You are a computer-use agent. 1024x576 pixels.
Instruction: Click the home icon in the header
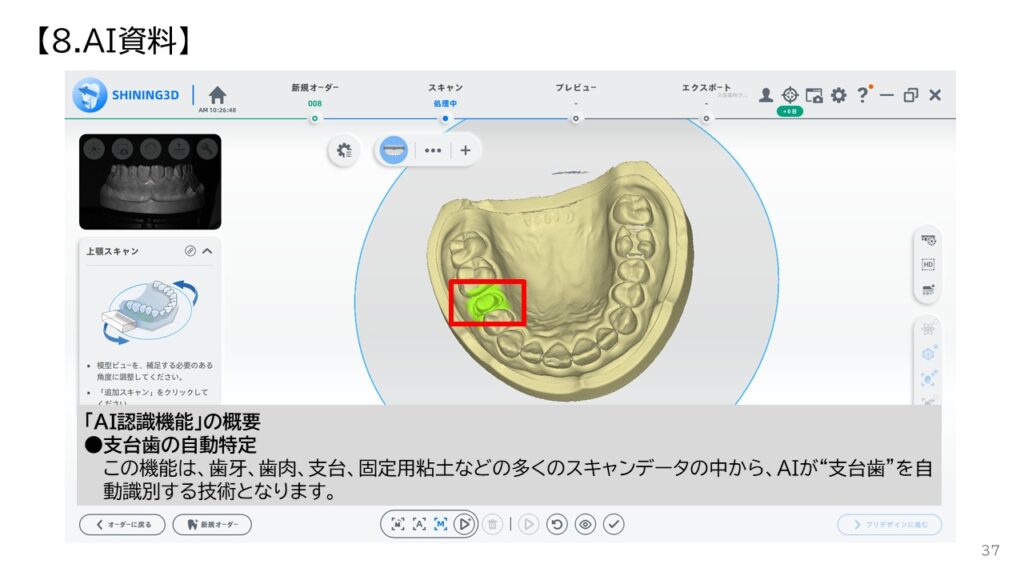point(217,93)
